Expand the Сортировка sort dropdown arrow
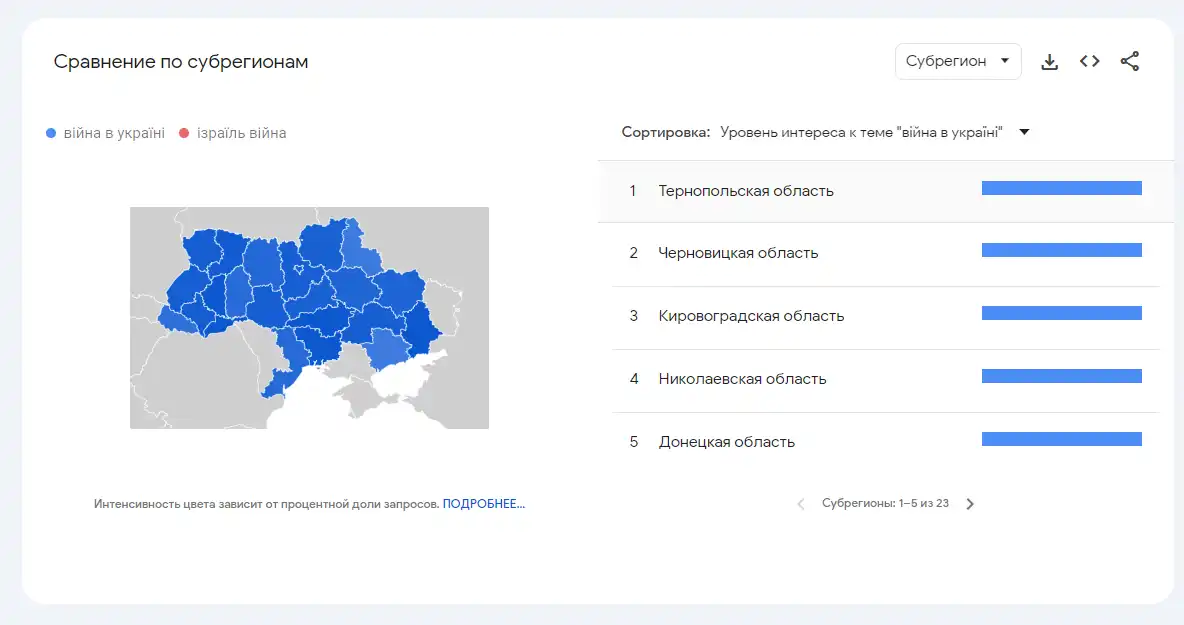Screen dimensions: 1184x625 click(x=1024, y=132)
